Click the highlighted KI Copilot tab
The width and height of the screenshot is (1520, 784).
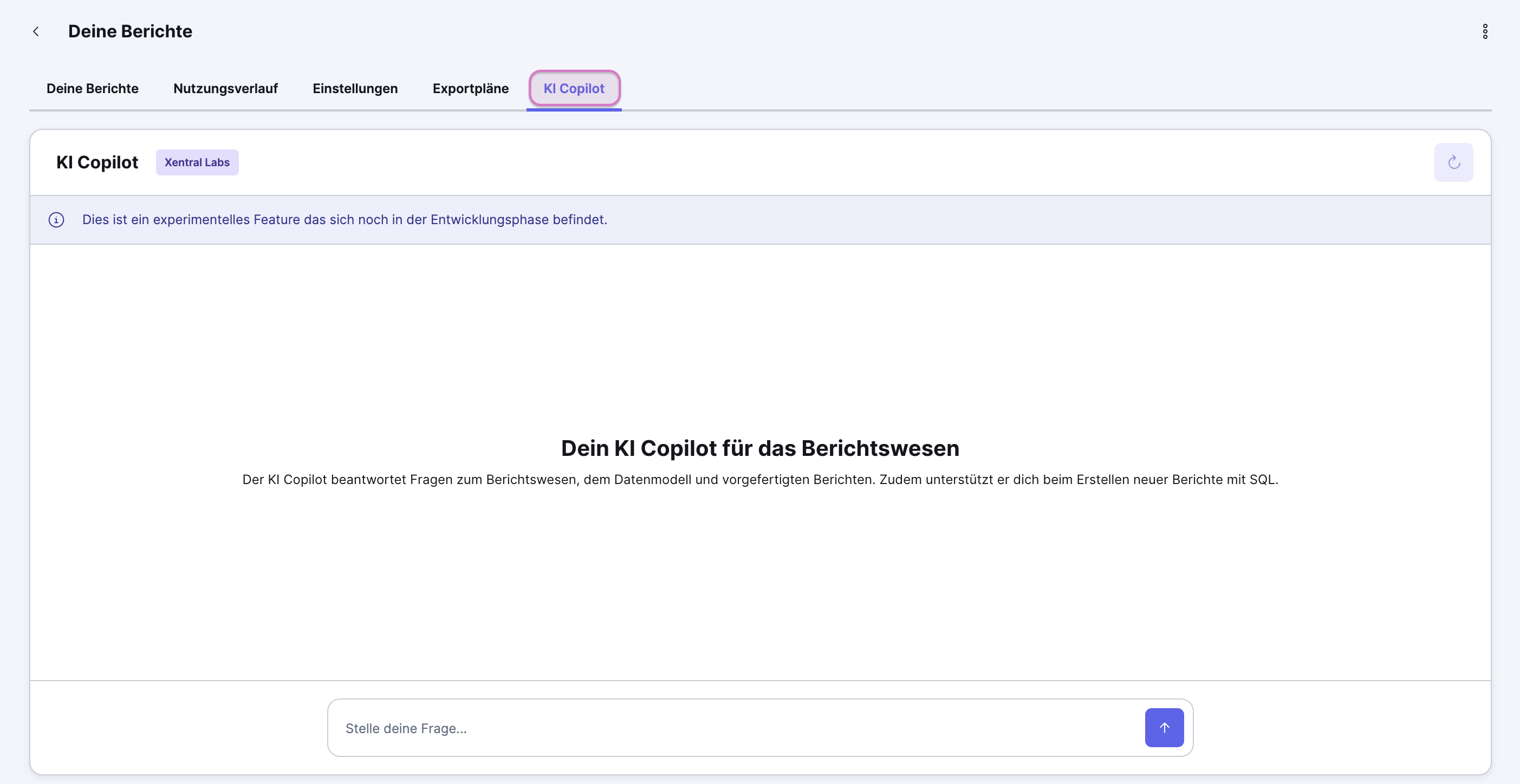coord(574,88)
